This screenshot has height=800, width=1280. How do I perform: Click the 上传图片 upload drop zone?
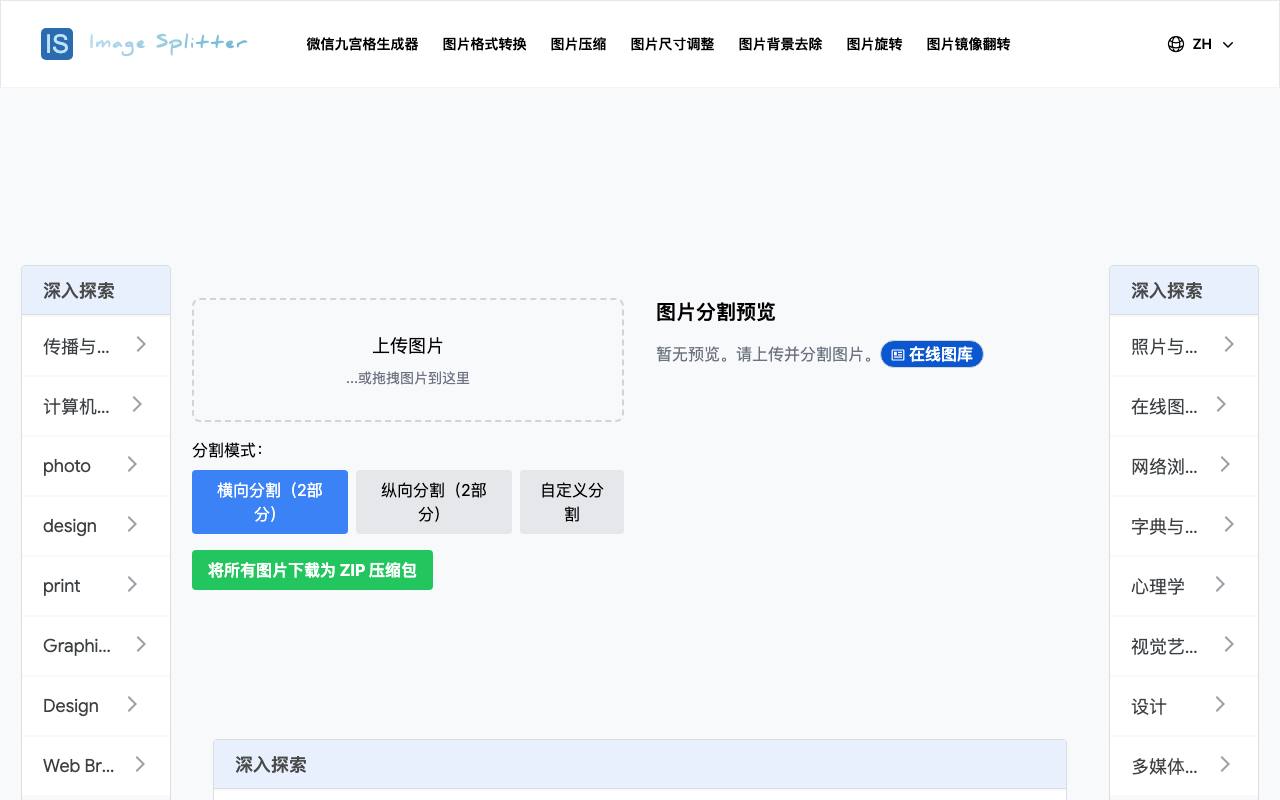408,360
